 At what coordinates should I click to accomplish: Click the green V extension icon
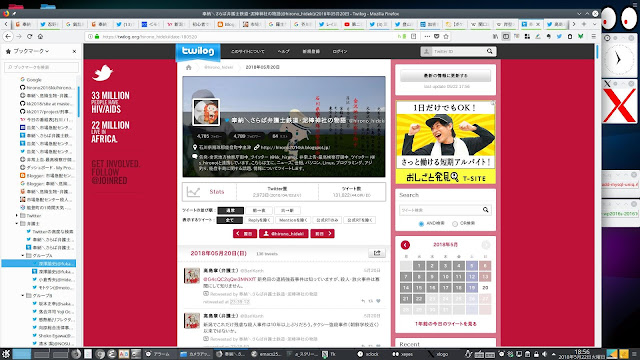[580, 36]
